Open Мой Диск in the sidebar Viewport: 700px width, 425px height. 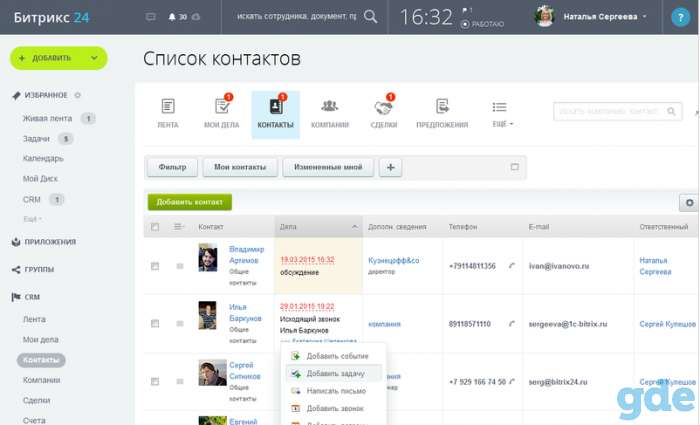point(40,179)
